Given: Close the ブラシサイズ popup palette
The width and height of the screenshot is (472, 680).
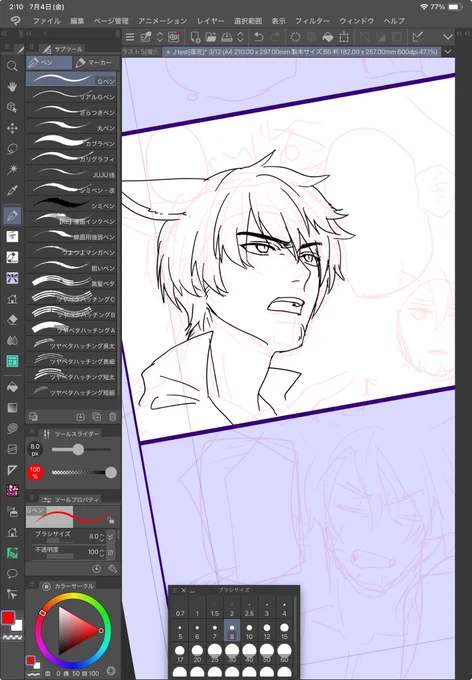Looking at the screenshot, I should click(x=184, y=590).
